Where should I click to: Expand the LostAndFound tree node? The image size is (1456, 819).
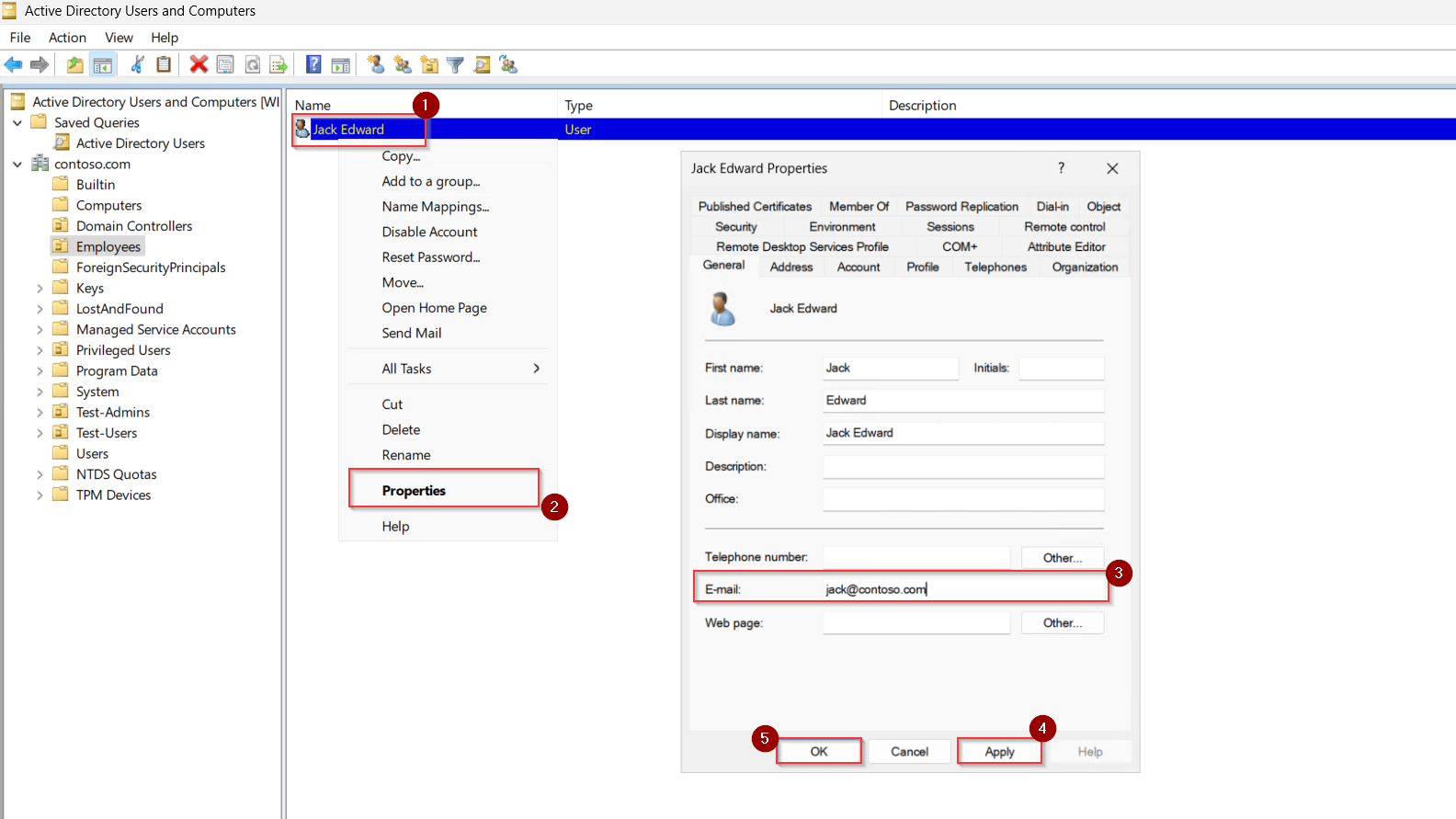point(40,309)
